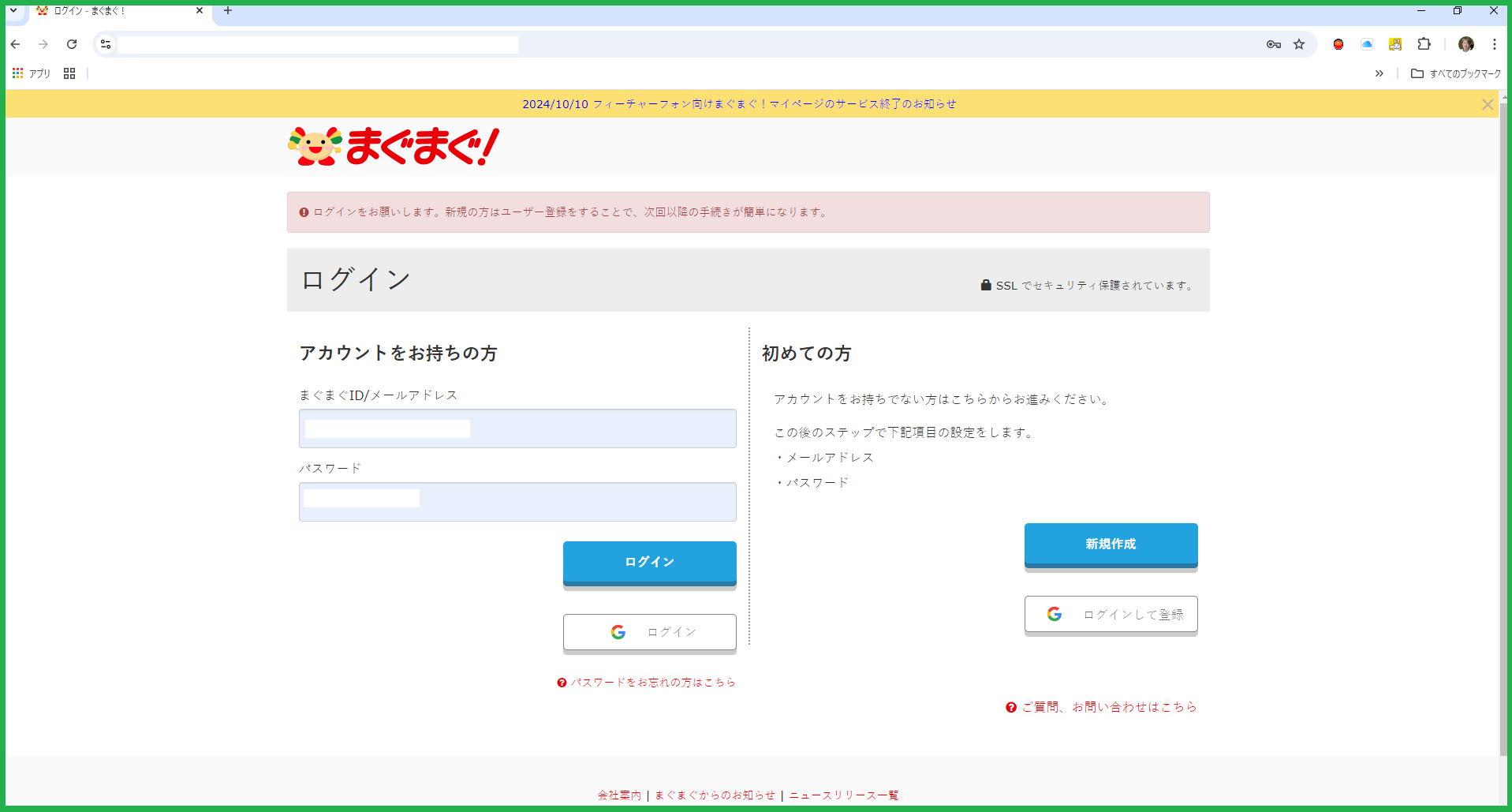Open まぐまぐからのお知らせ footer link
The height and width of the screenshot is (812, 1512).
coord(715,795)
